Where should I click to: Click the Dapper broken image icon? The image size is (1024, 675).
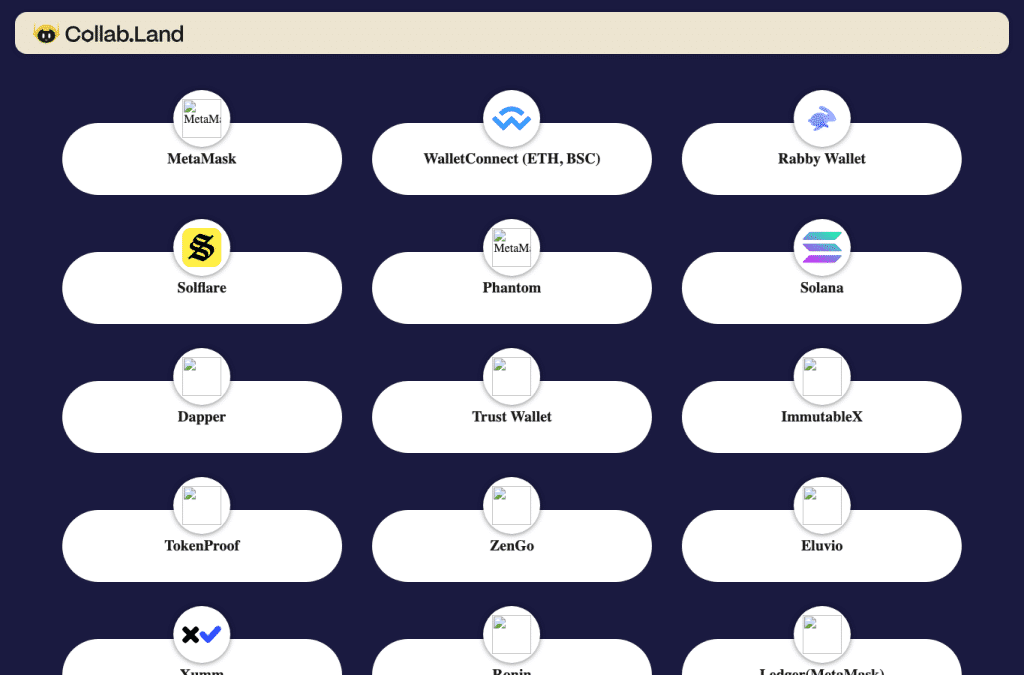tap(202, 376)
